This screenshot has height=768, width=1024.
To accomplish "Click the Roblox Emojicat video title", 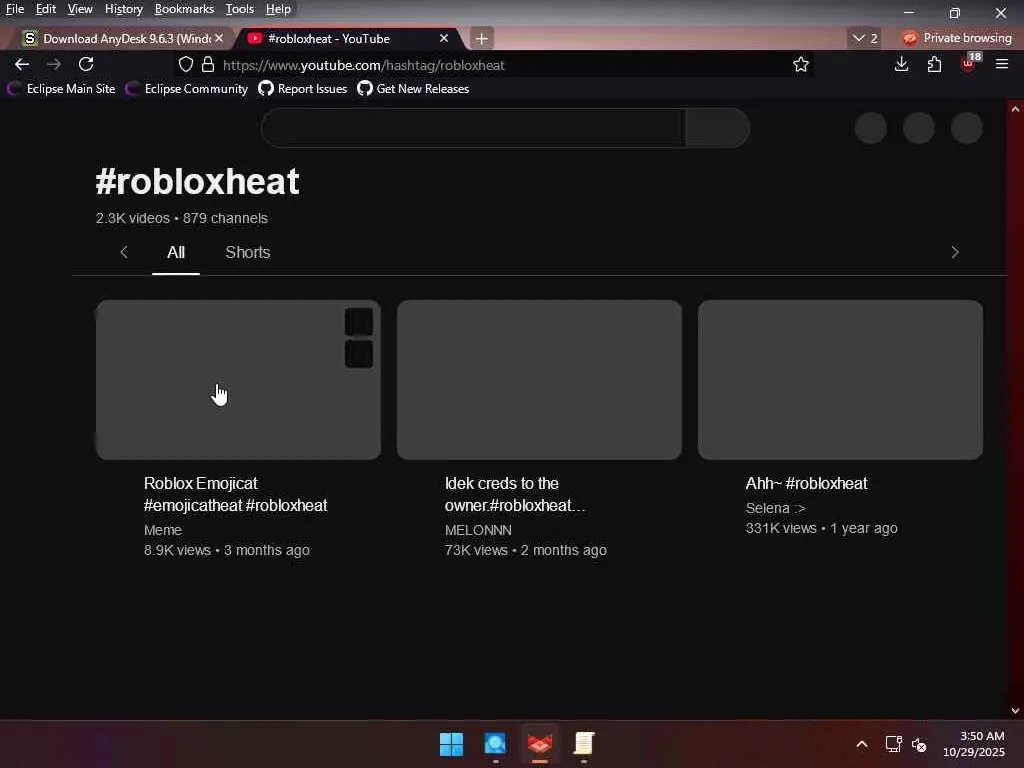I will (x=235, y=494).
